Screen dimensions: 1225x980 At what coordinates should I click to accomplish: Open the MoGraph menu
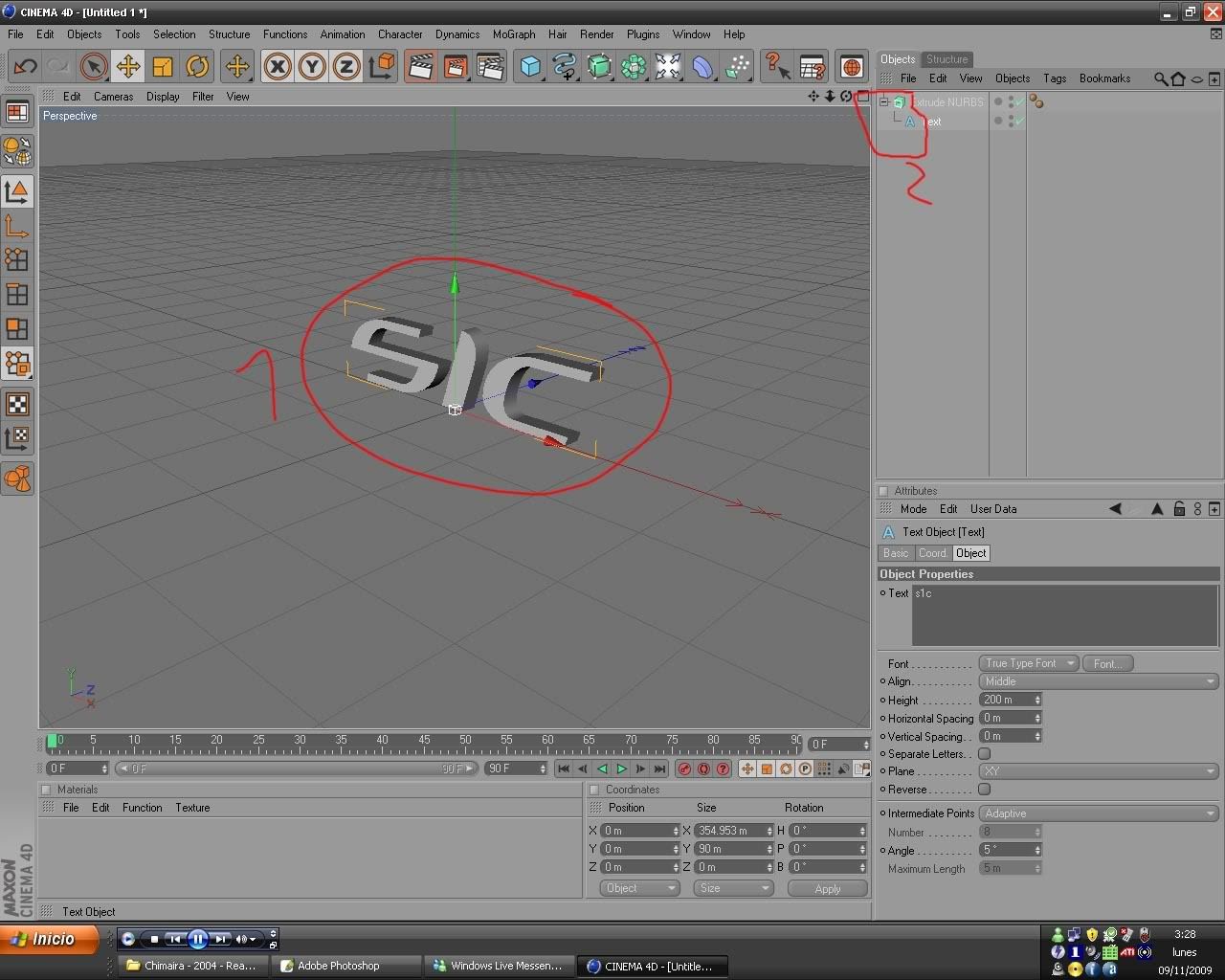(x=514, y=33)
